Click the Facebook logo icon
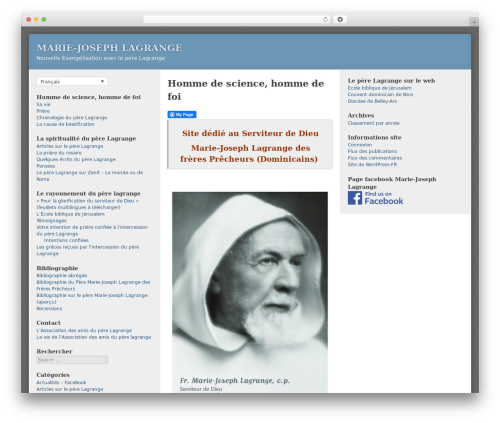This screenshot has height=423, width=500. 355,198
